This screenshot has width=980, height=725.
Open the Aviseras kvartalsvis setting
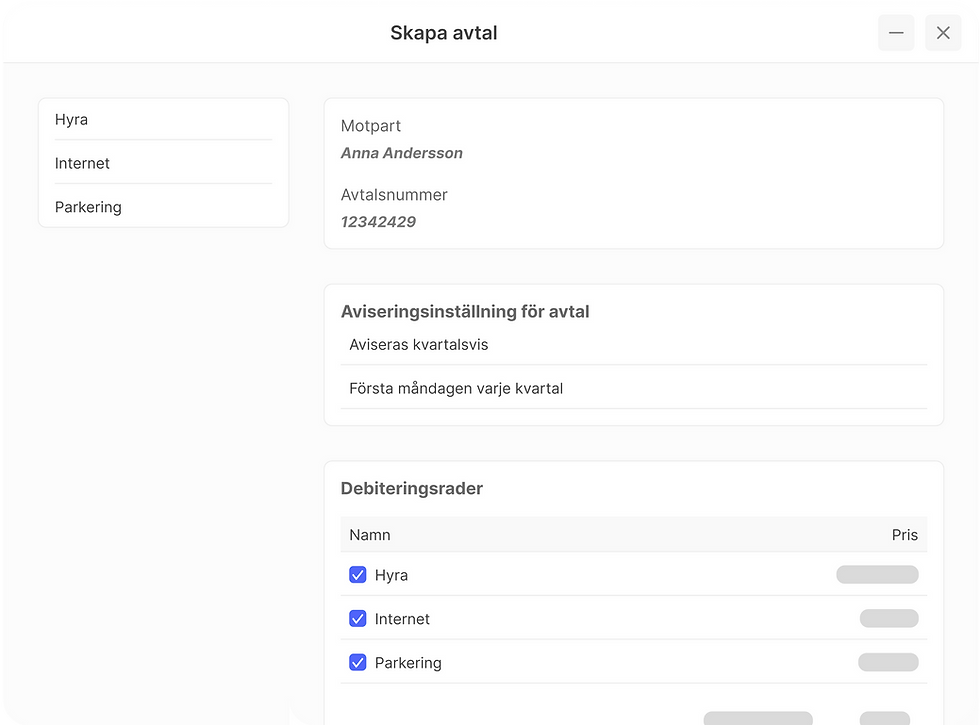[x=419, y=345]
